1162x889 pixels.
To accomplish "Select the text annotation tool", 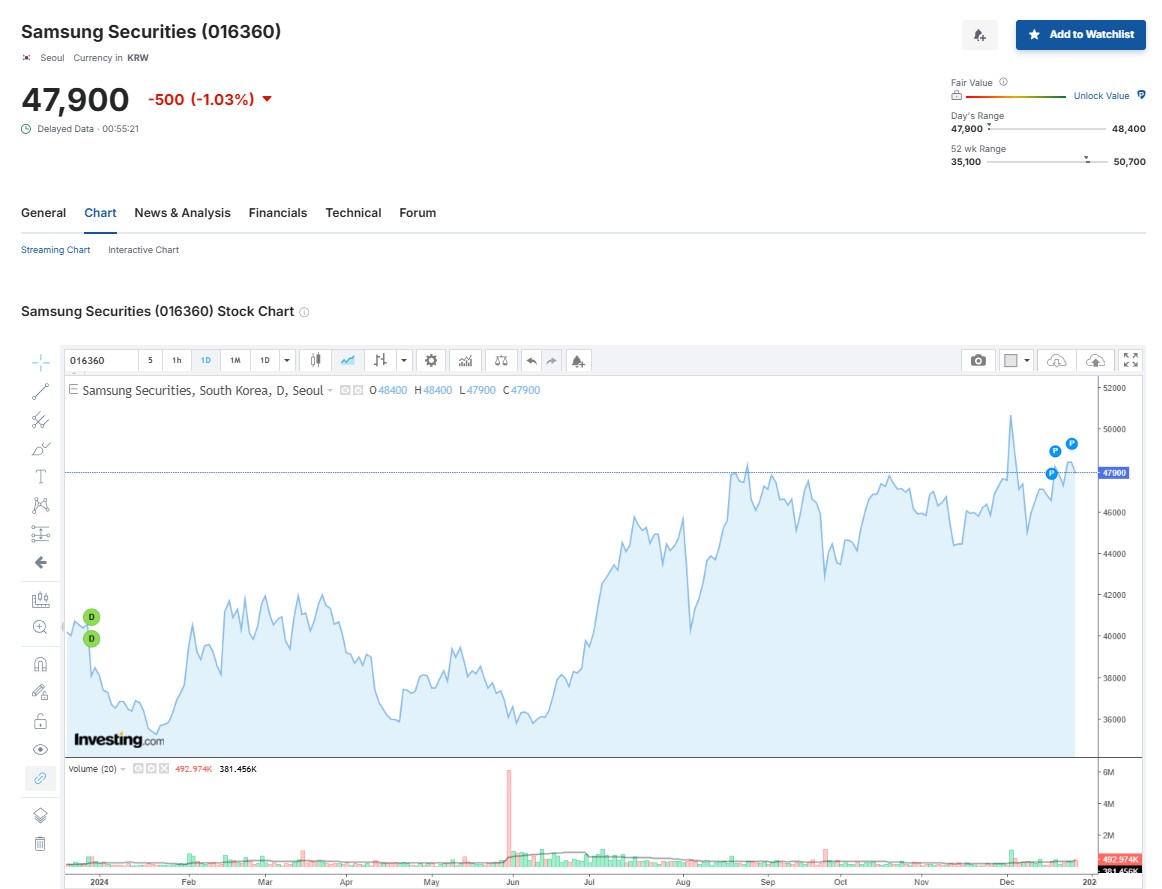I will (x=41, y=476).
